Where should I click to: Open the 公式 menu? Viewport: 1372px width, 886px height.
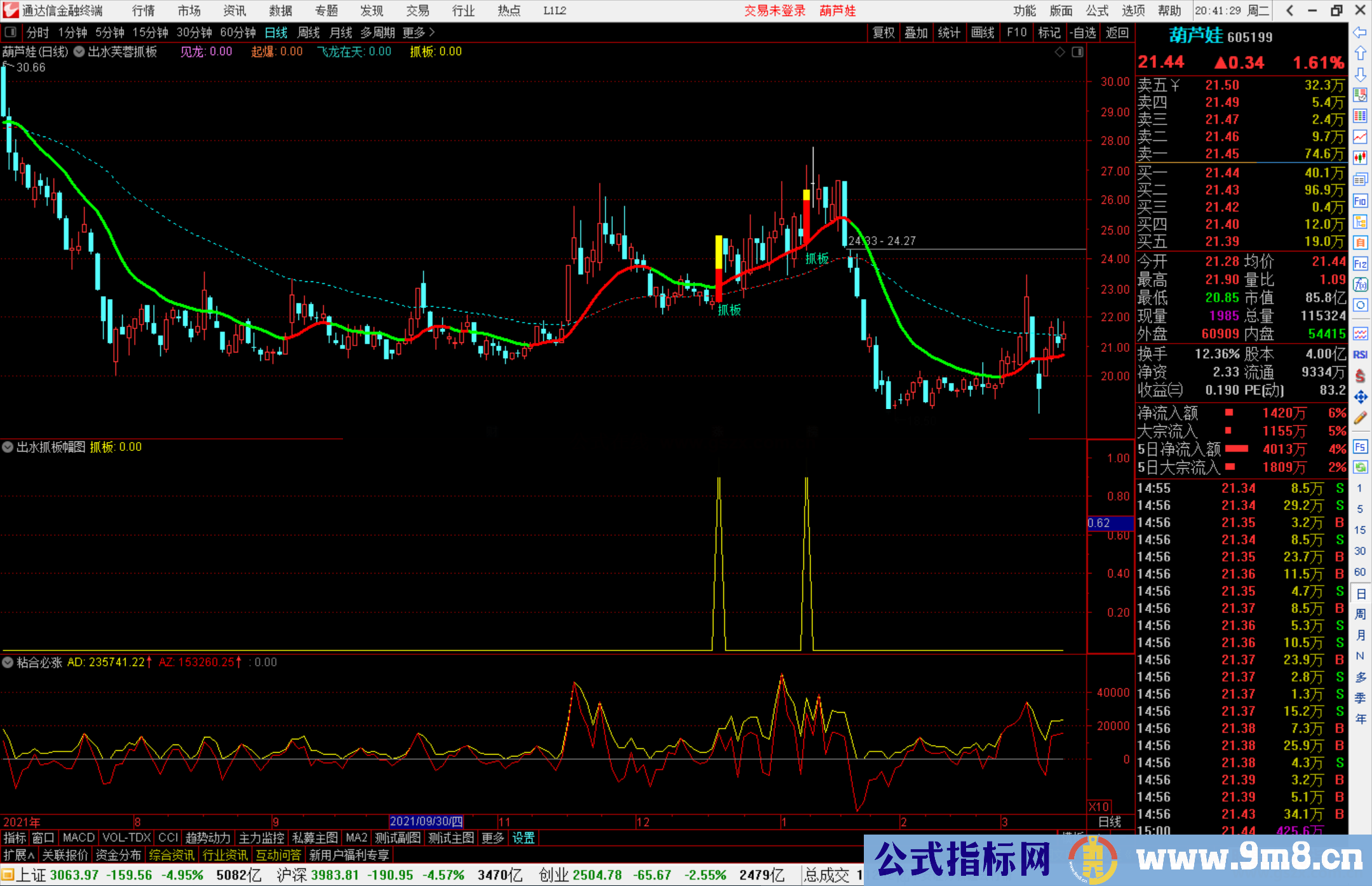pyautogui.click(x=1097, y=11)
